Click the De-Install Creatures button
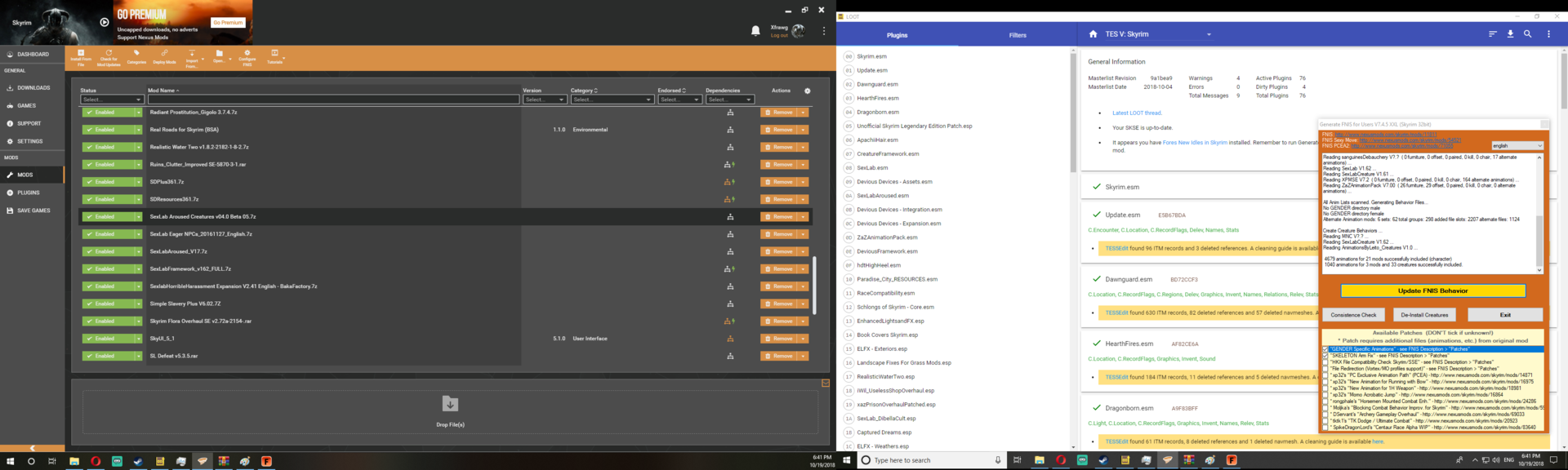Image resolution: width=1568 pixels, height=470 pixels. tap(1424, 314)
